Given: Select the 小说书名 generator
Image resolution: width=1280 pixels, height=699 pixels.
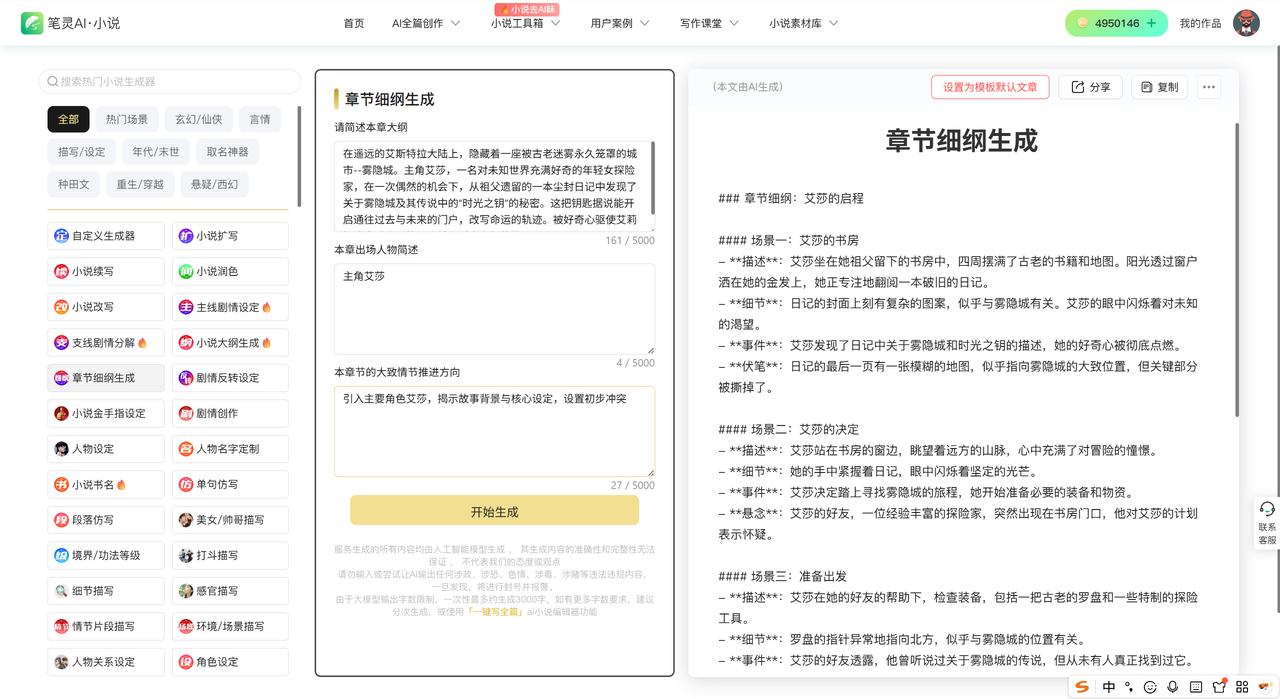Looking at the screenshot, I should pyautogui.click(x=106, y=485).
